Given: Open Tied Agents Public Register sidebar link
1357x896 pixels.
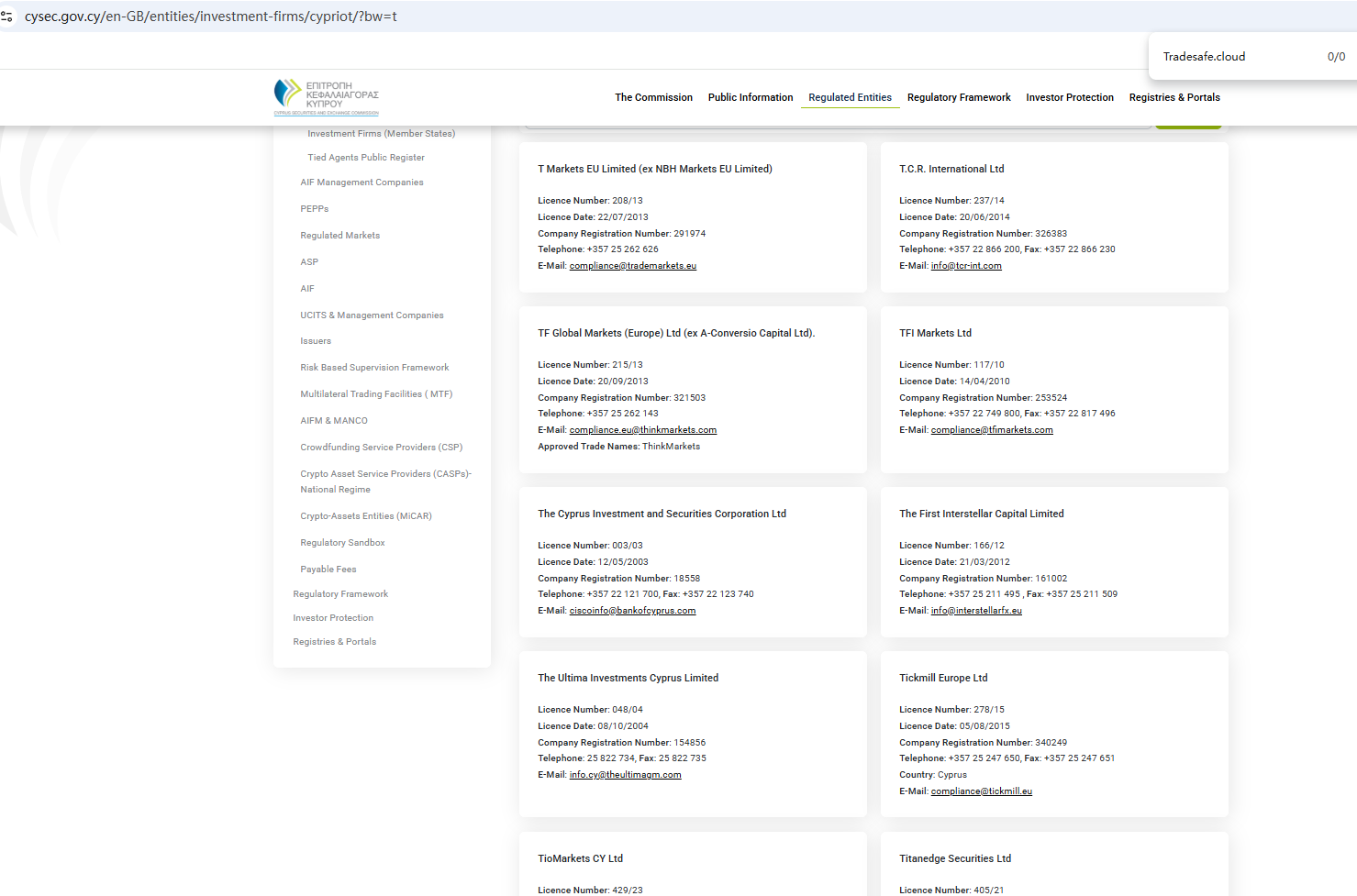Looking at the screenshot, I should [x=366, y=158].
